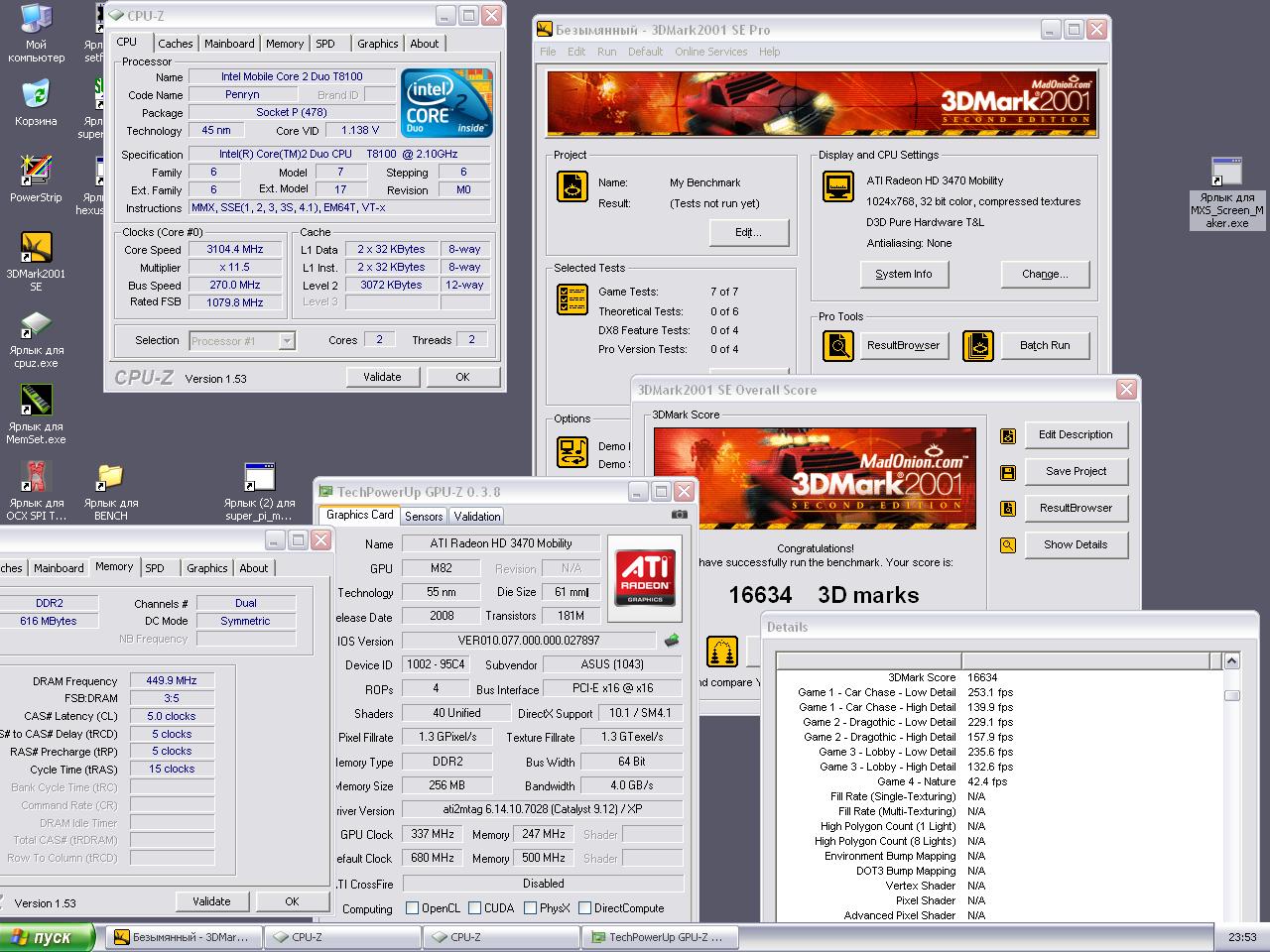Switch to Validation tab in GPU-Z
Screen dimensions: 1270x952
[477, 517]
